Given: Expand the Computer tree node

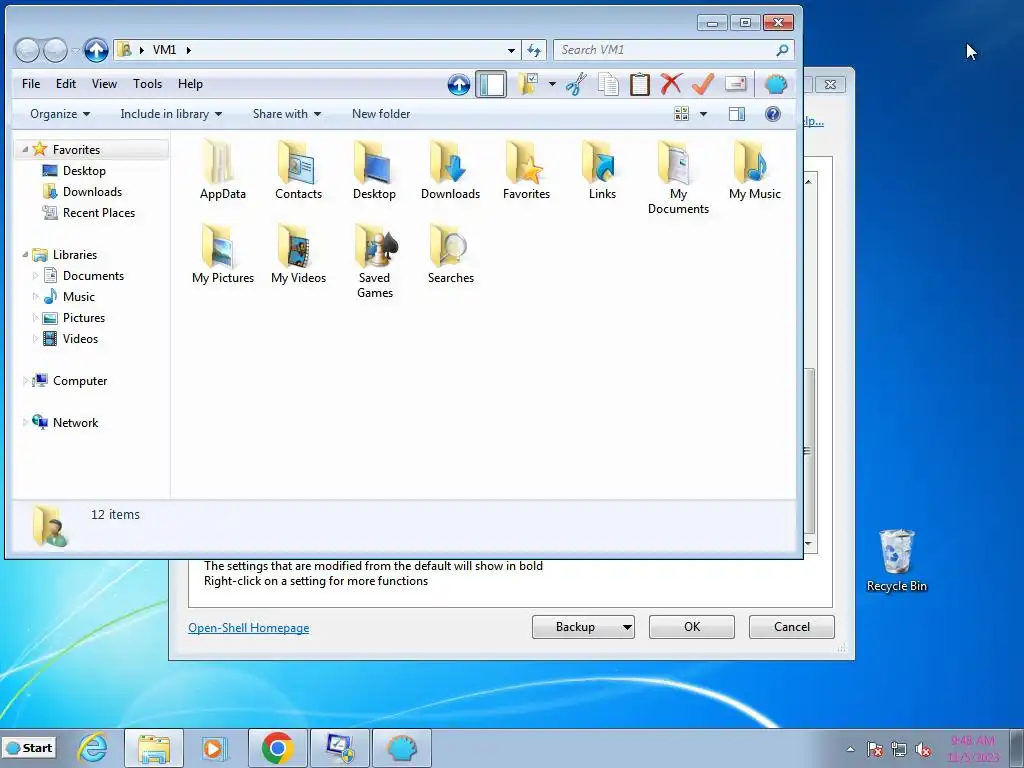Looking at the screenshot, I should (25, 381).
